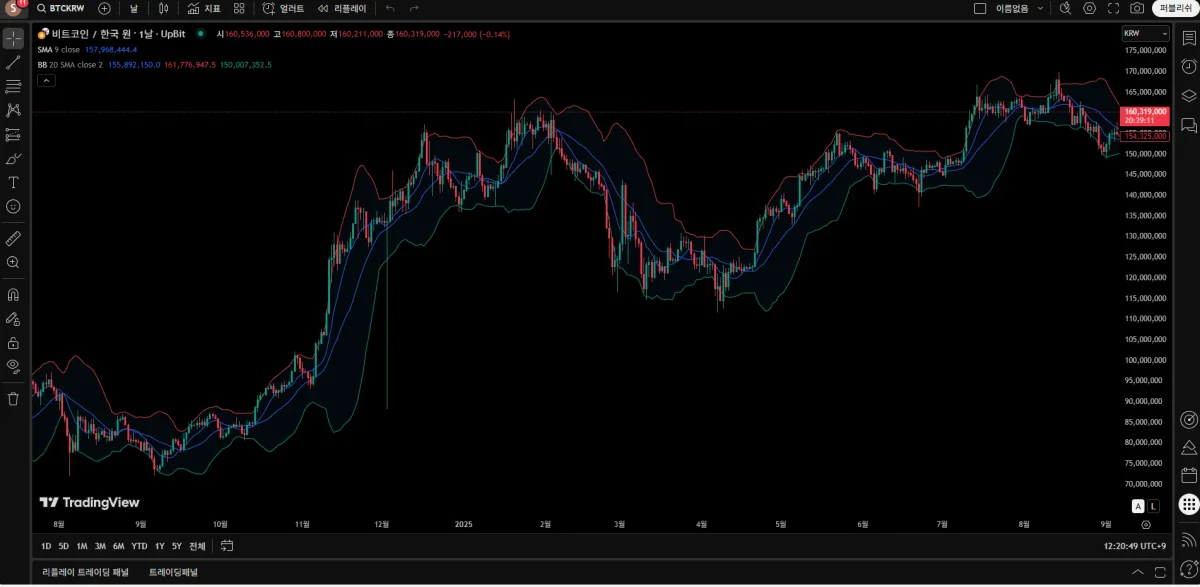This screenshot has width=1200, height=587.
Task: Enable auto scale with the A button
Action: pyautogui.click(x=1138, y=506)
